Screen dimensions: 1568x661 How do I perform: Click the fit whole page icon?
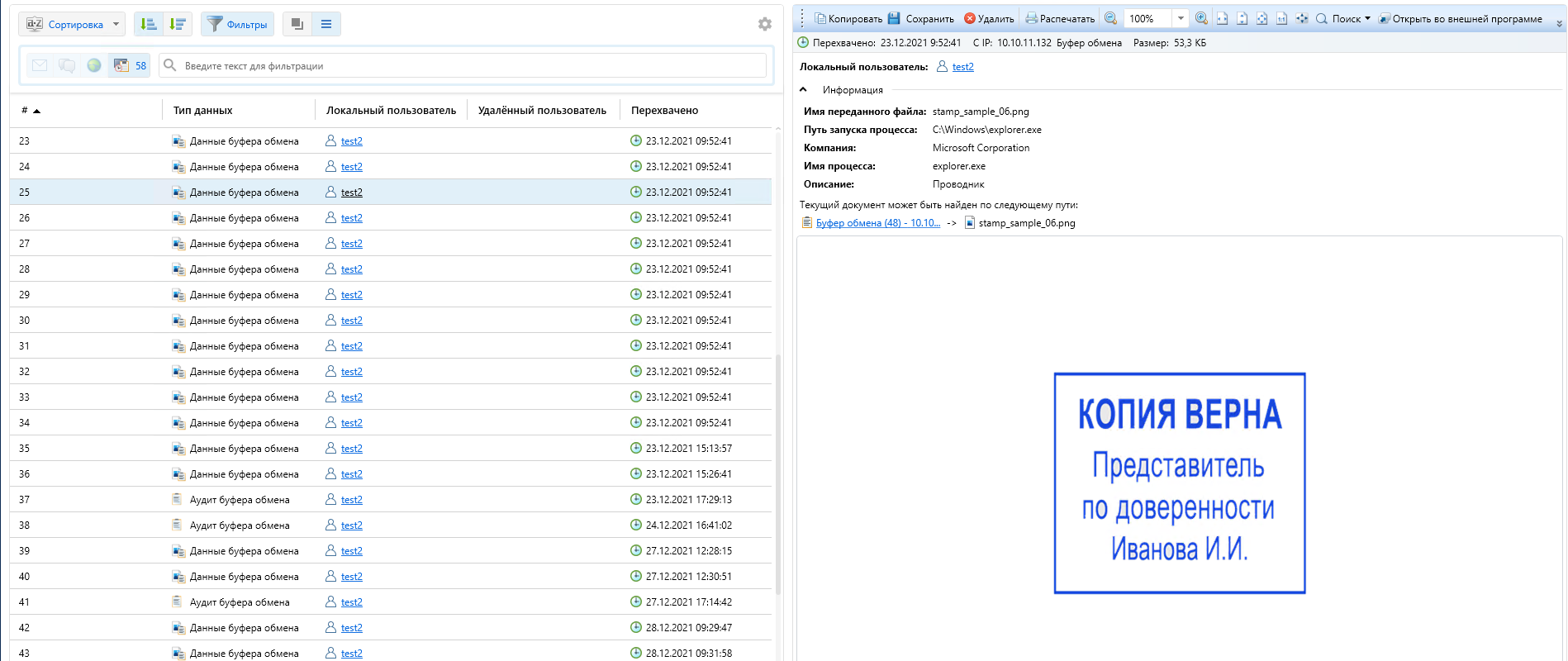tap(1262, 18)
